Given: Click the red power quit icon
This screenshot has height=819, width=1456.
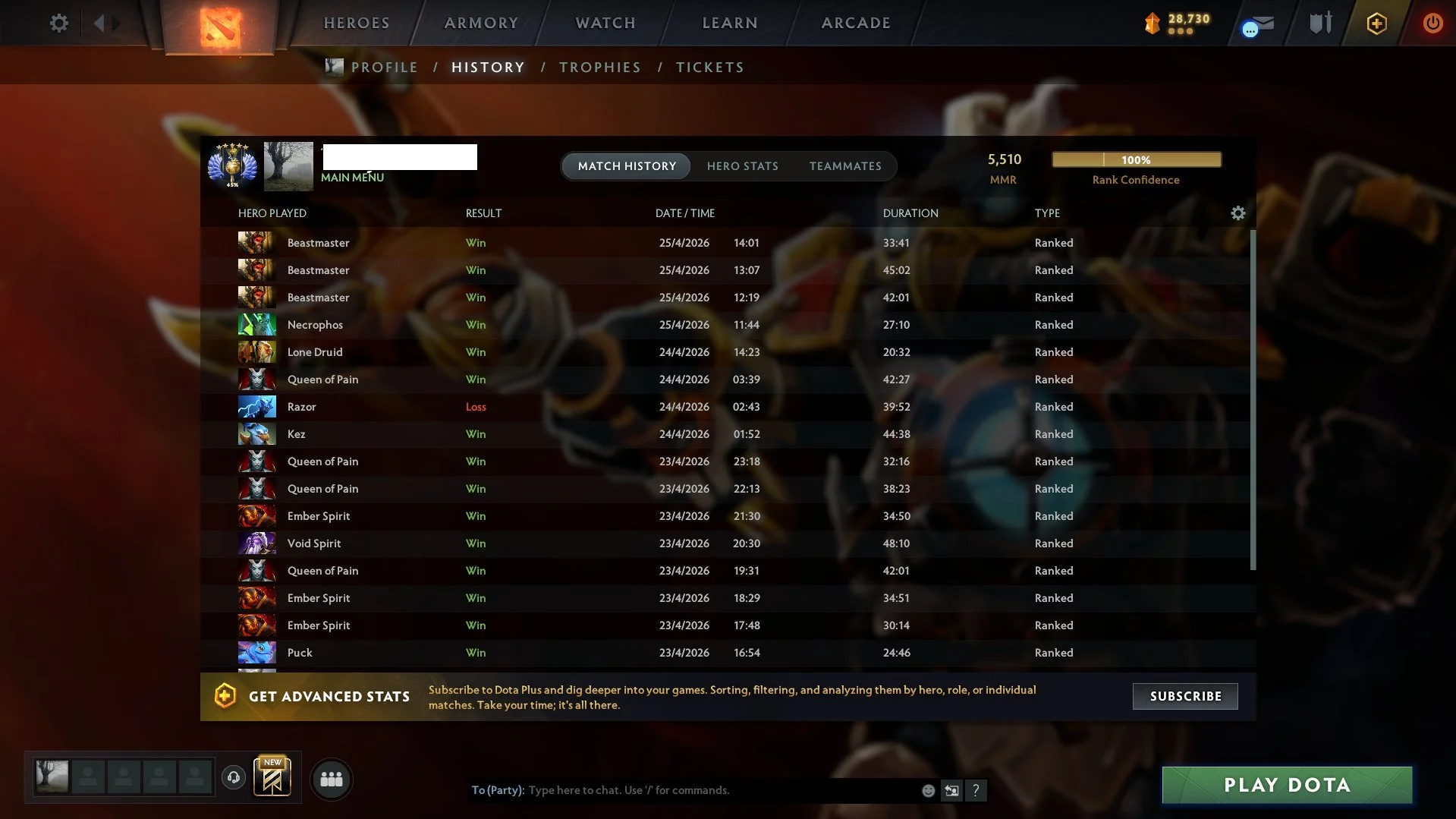Looking at the screenshot, I should point(1432,23).
